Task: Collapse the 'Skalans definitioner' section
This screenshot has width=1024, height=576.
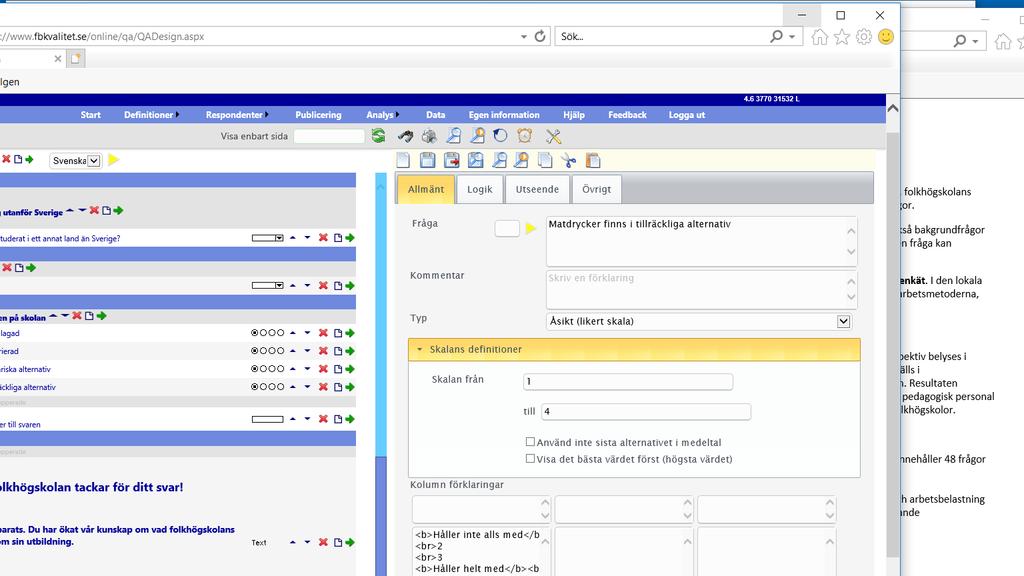Action: click(x=633, y=349)
